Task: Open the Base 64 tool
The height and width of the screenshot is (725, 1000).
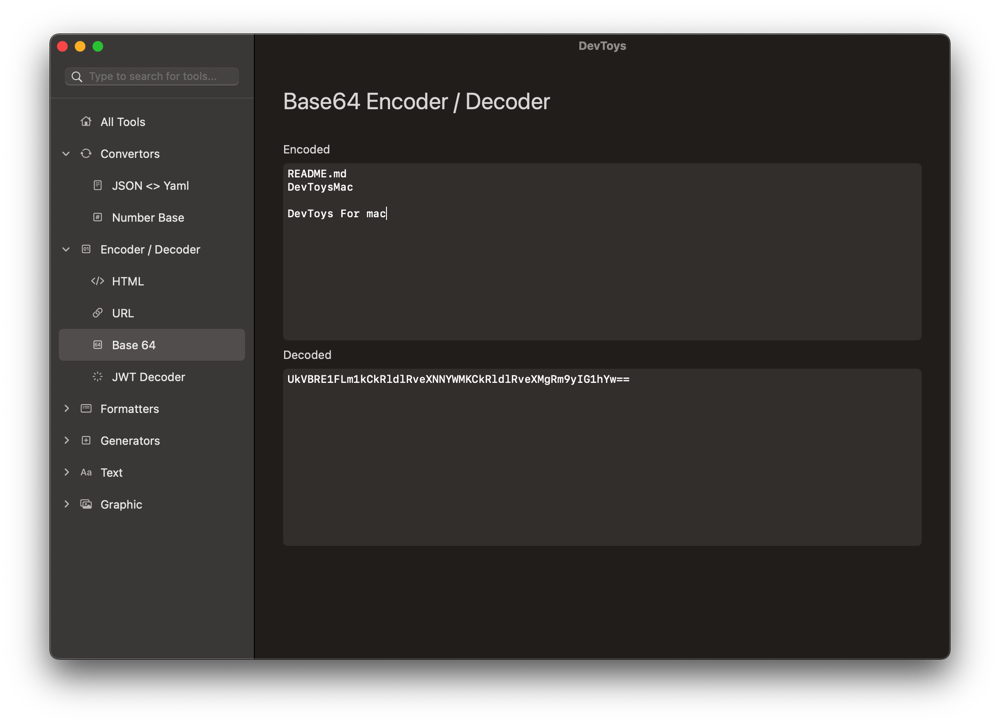Action: pos(134,345)
